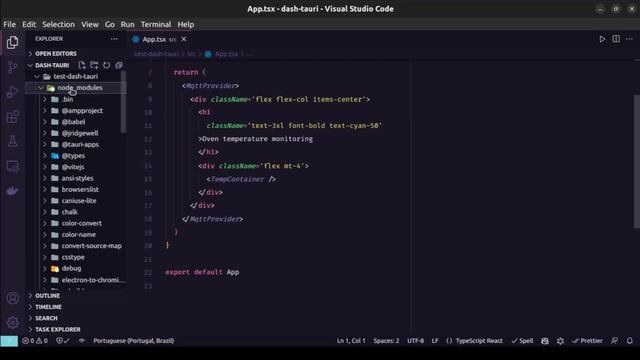The image size is (640, 360).
Task: Open the Manage gear menu
Action: click(x=13, y=323)
